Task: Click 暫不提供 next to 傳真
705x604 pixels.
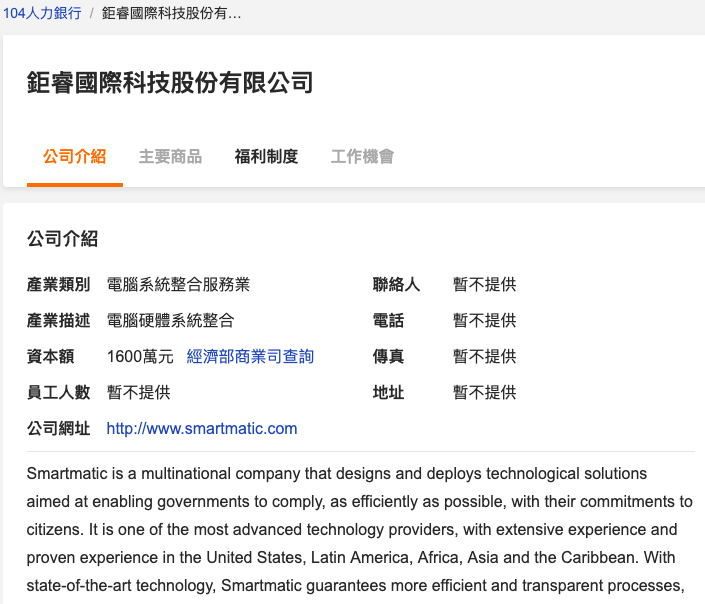Action: [x=485, y=357]
